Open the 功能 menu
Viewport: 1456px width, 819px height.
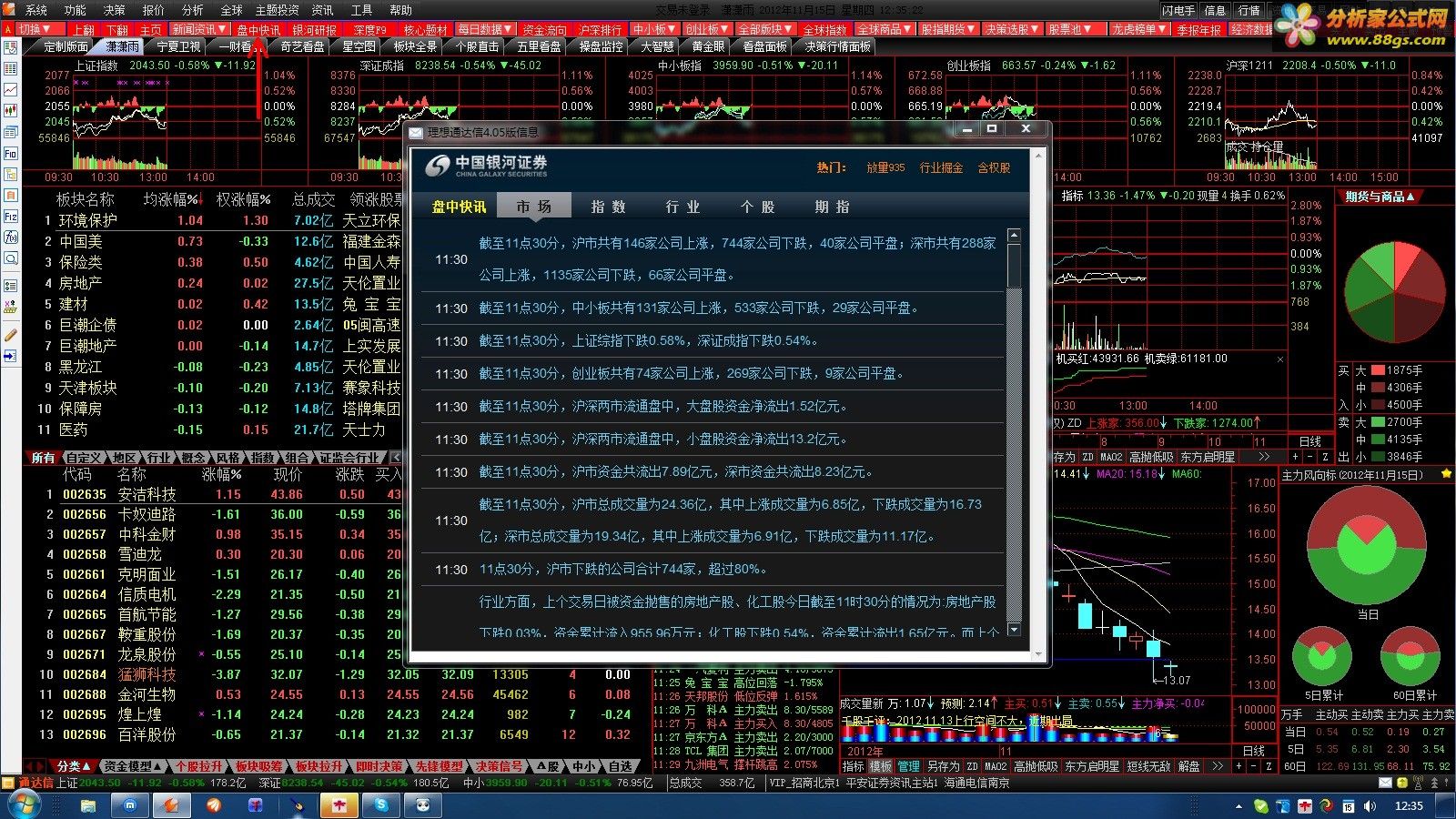[x=76, y=10]
